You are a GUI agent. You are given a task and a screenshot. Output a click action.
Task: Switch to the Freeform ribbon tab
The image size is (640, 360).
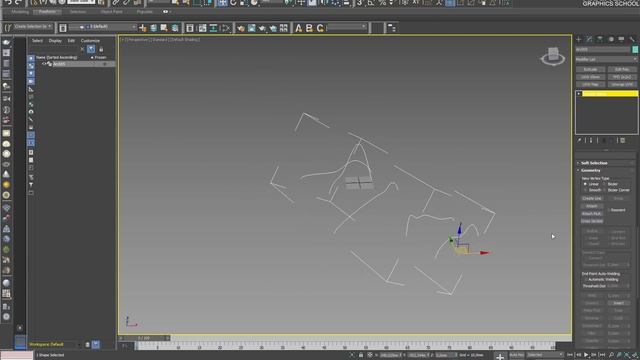coord(47,12)
